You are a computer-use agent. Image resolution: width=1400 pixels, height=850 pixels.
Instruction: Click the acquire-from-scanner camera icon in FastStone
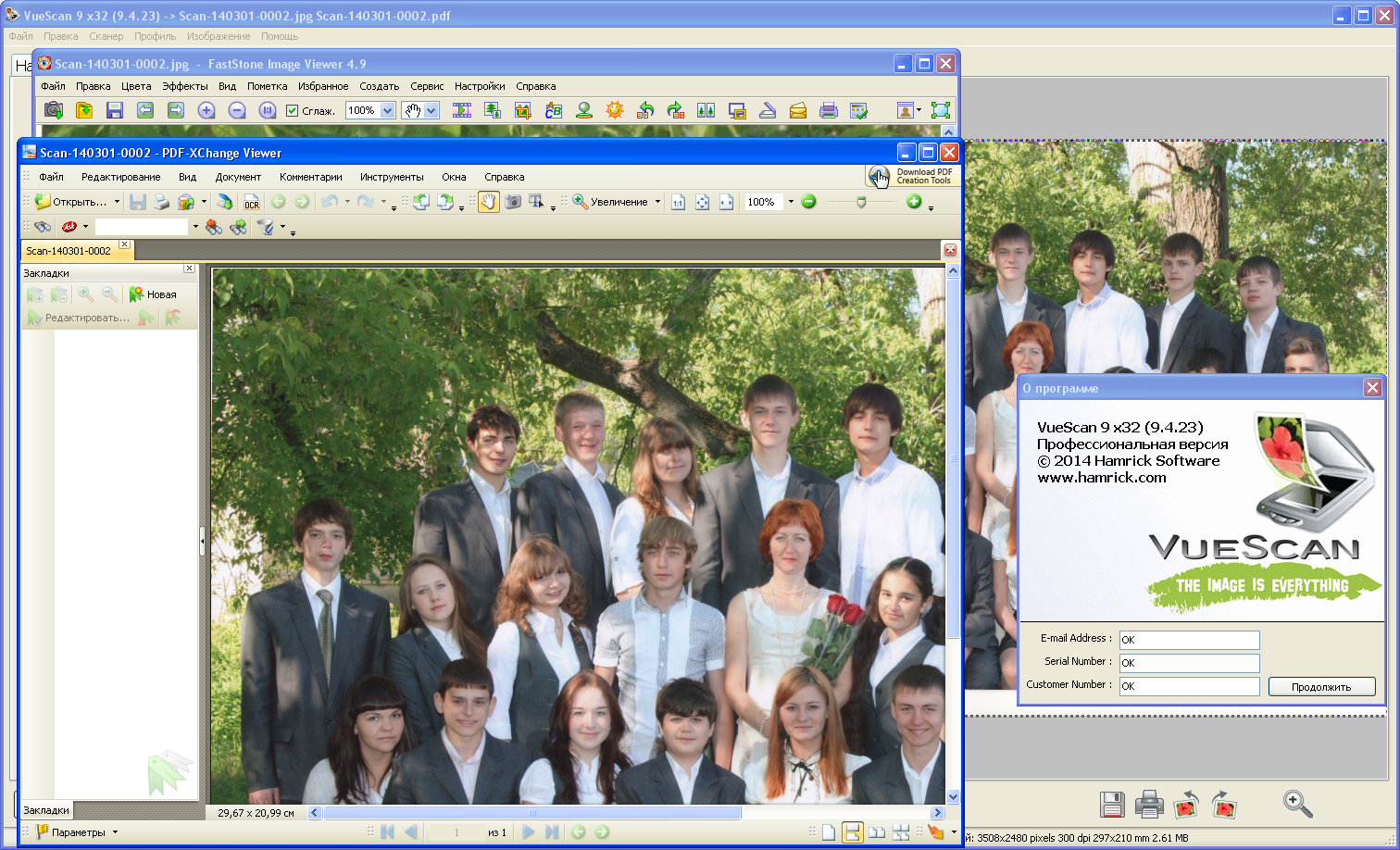point(54,110)
